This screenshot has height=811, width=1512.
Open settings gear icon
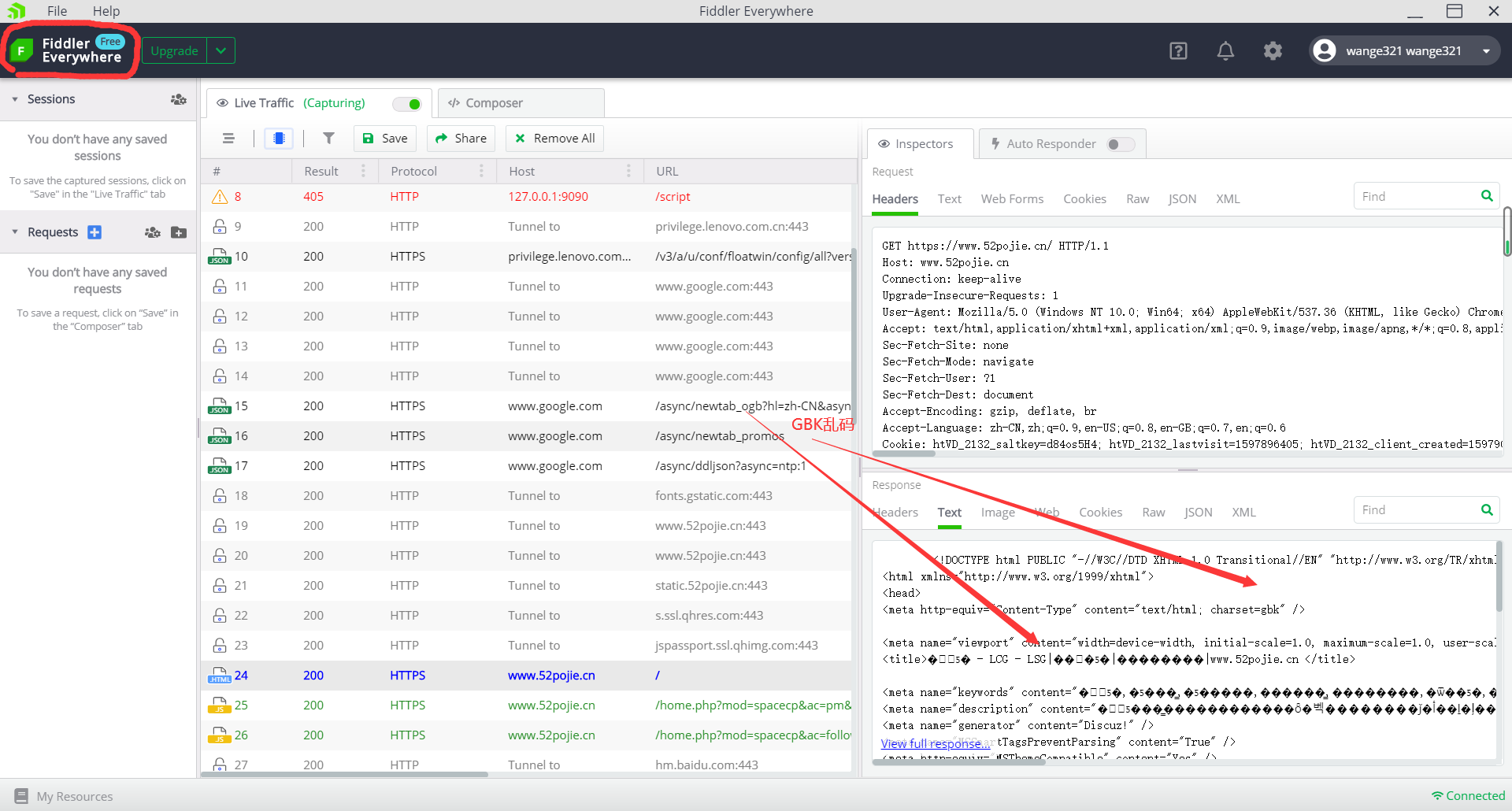click(x=1273, y=51)
